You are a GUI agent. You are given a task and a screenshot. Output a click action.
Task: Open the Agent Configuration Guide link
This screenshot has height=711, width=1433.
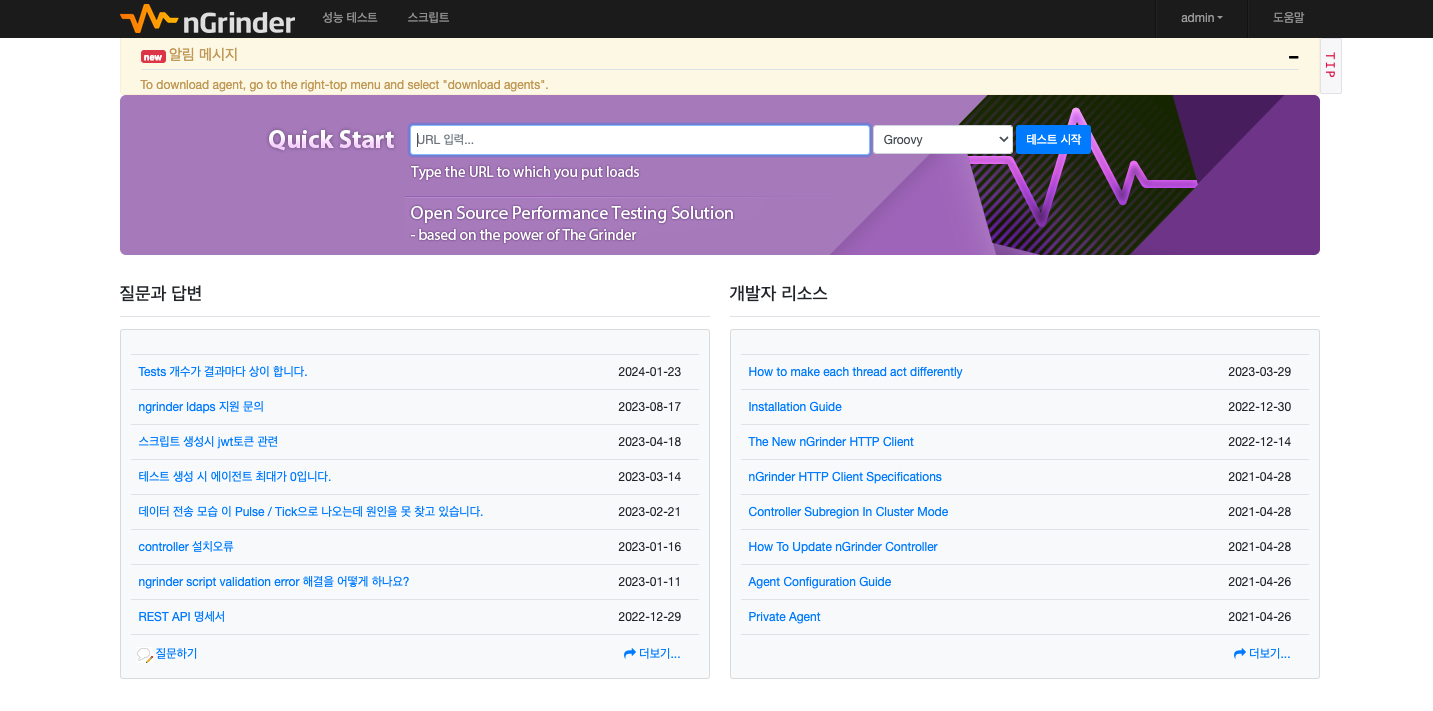click(820, 582)
